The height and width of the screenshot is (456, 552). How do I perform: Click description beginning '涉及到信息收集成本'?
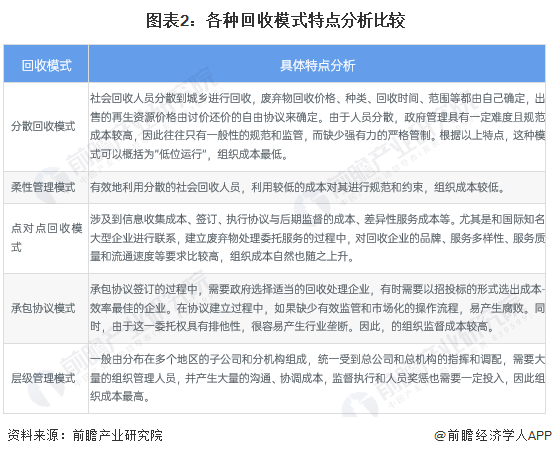tap(317, 238)
